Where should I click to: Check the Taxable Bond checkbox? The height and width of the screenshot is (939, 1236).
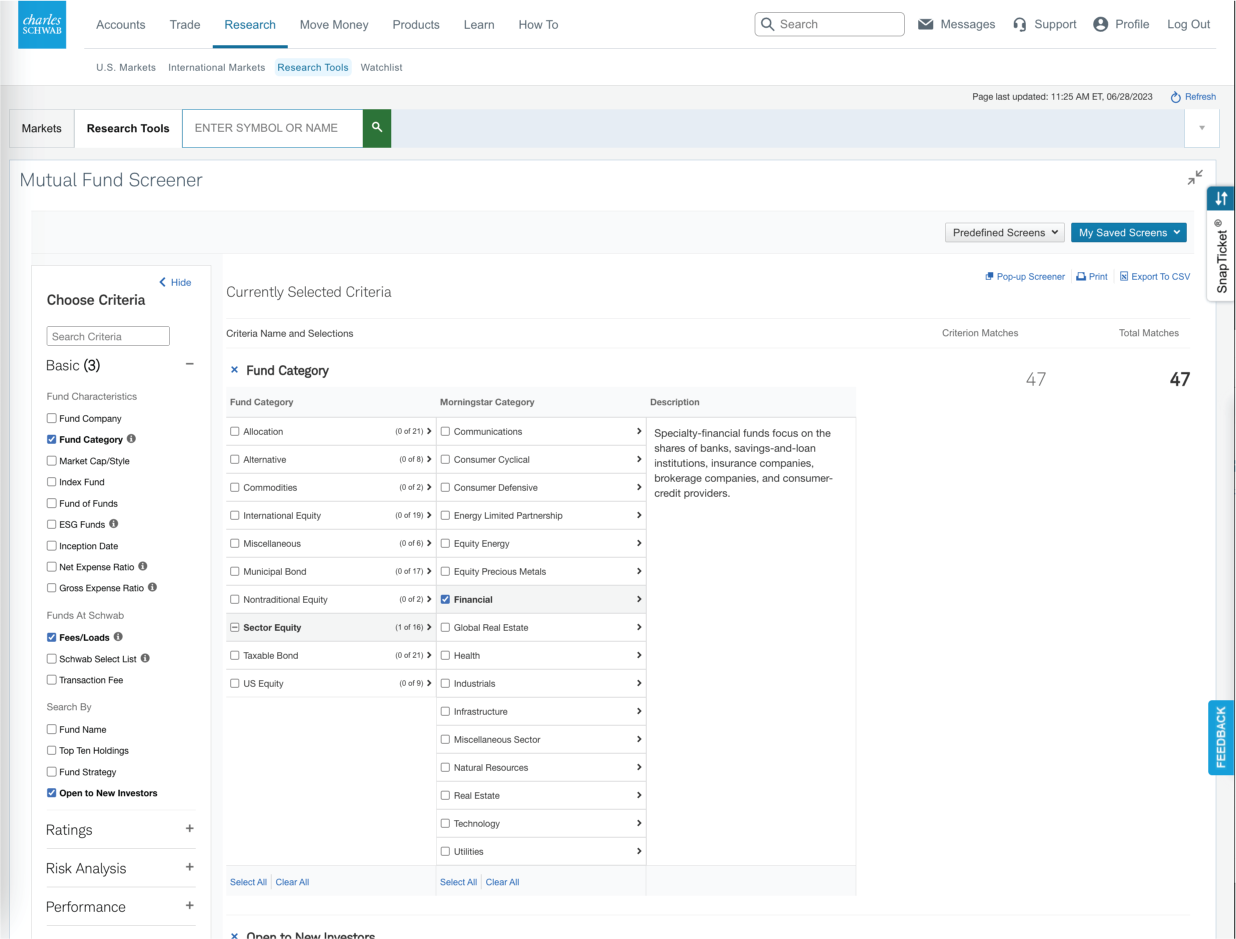pos(235,655)
